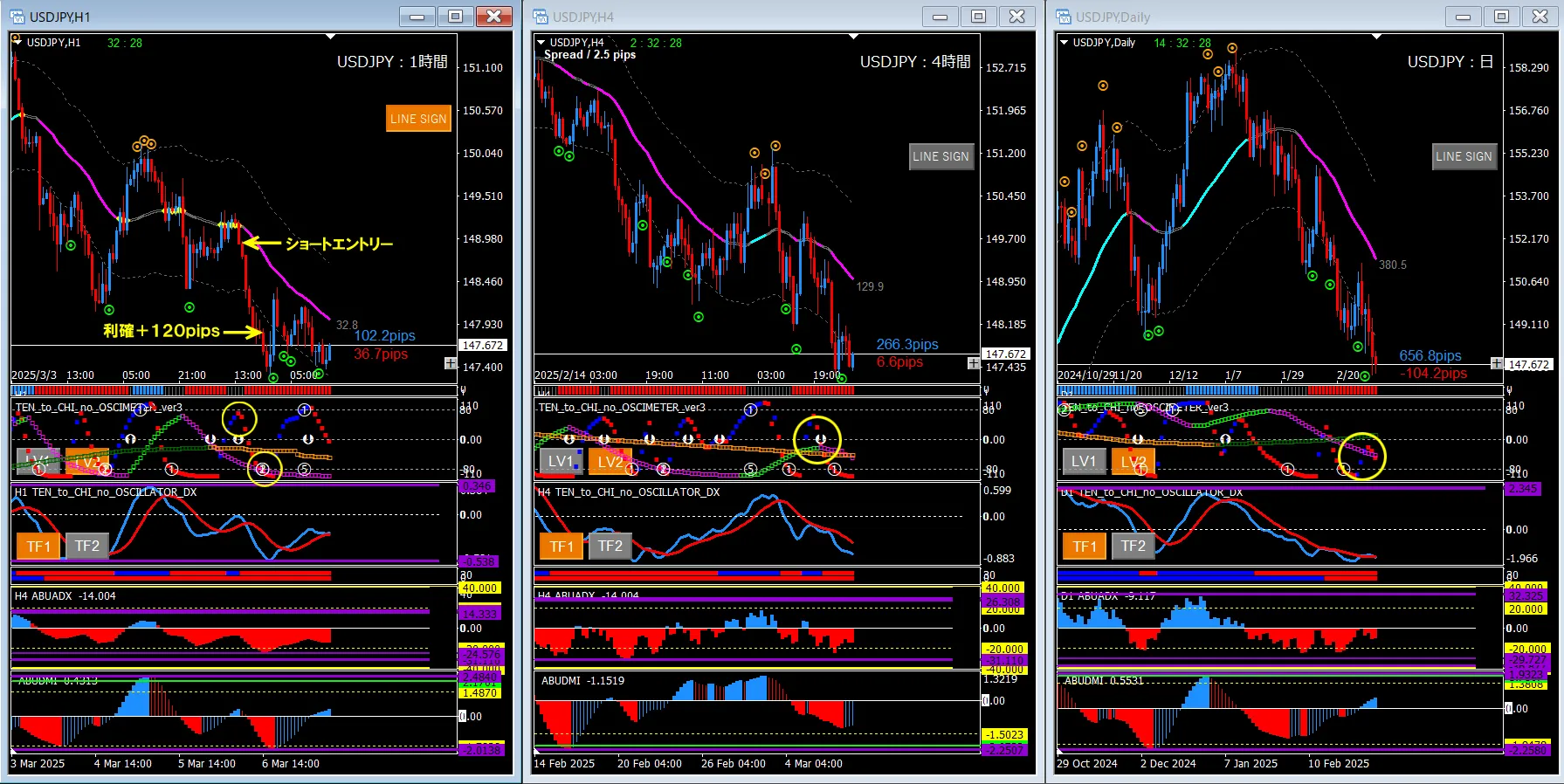The width and height of the screenshot is (1564, 784).
Task: Toggle LV1 in the Daily oscimeter panel
Action: coord(1084,461)
